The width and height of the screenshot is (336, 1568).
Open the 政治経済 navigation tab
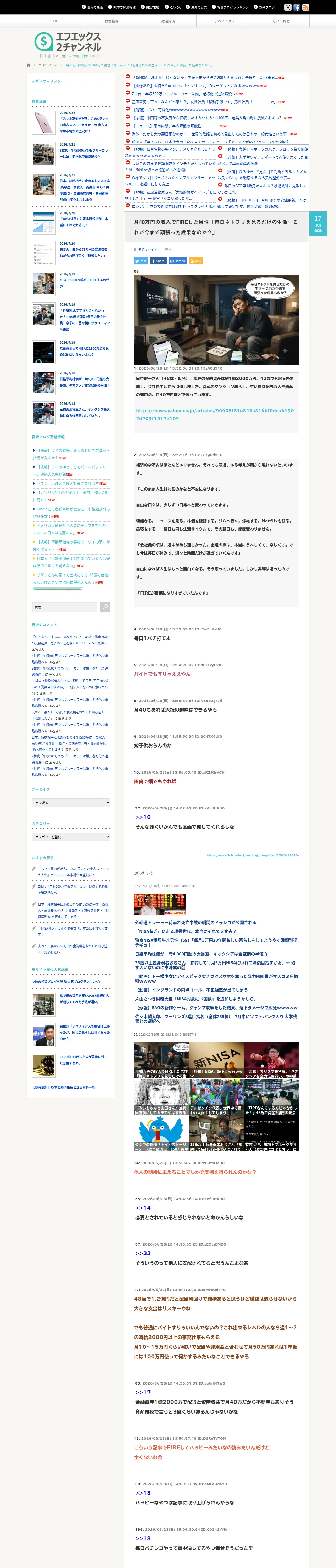[168, 21]
